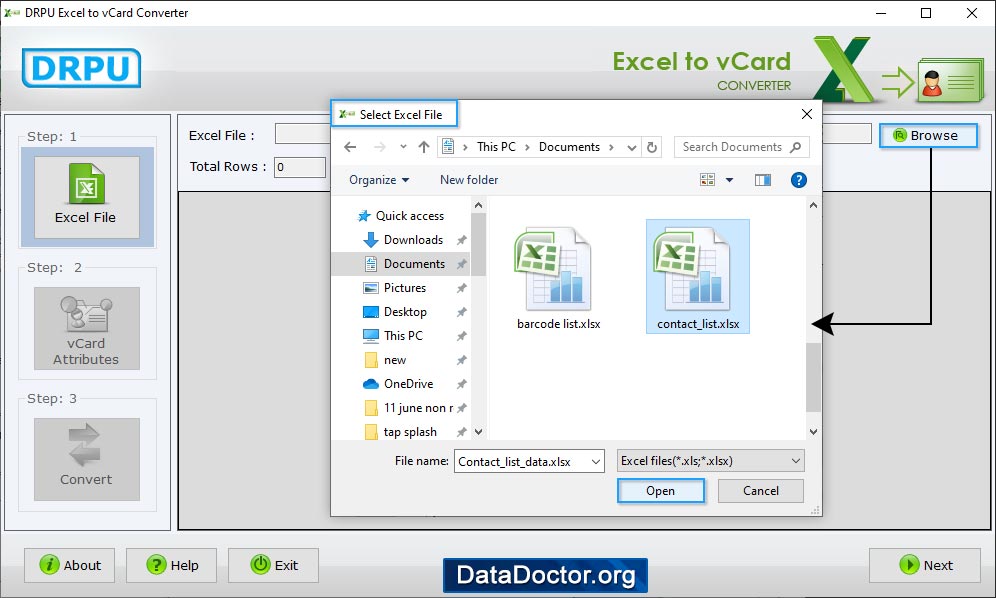Change view with the view icon
The image size is (996, 598).
tap(708, 180)
